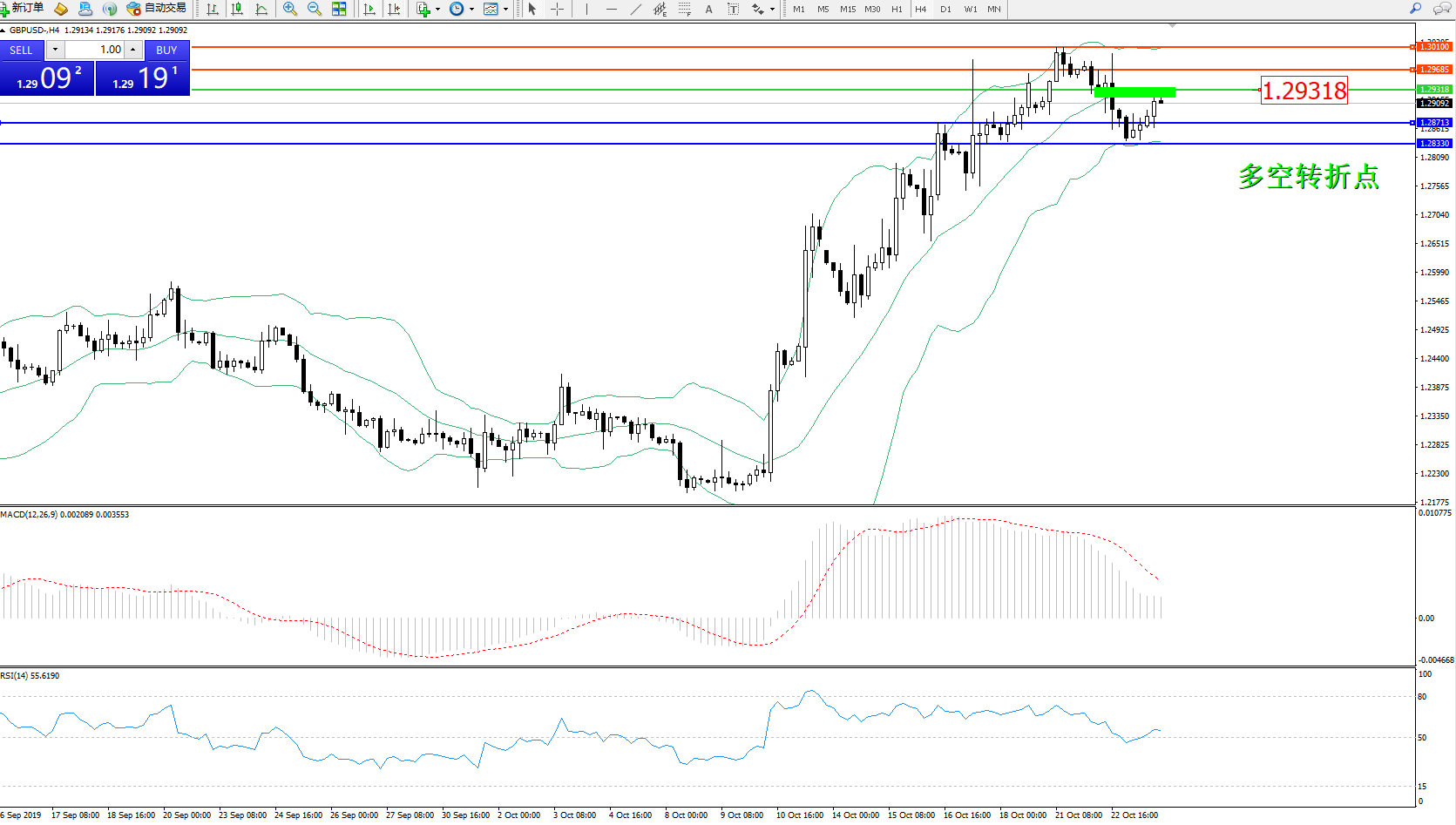Click the zoom out magnifier icon
1456x825 pixels.
point(315,9)
